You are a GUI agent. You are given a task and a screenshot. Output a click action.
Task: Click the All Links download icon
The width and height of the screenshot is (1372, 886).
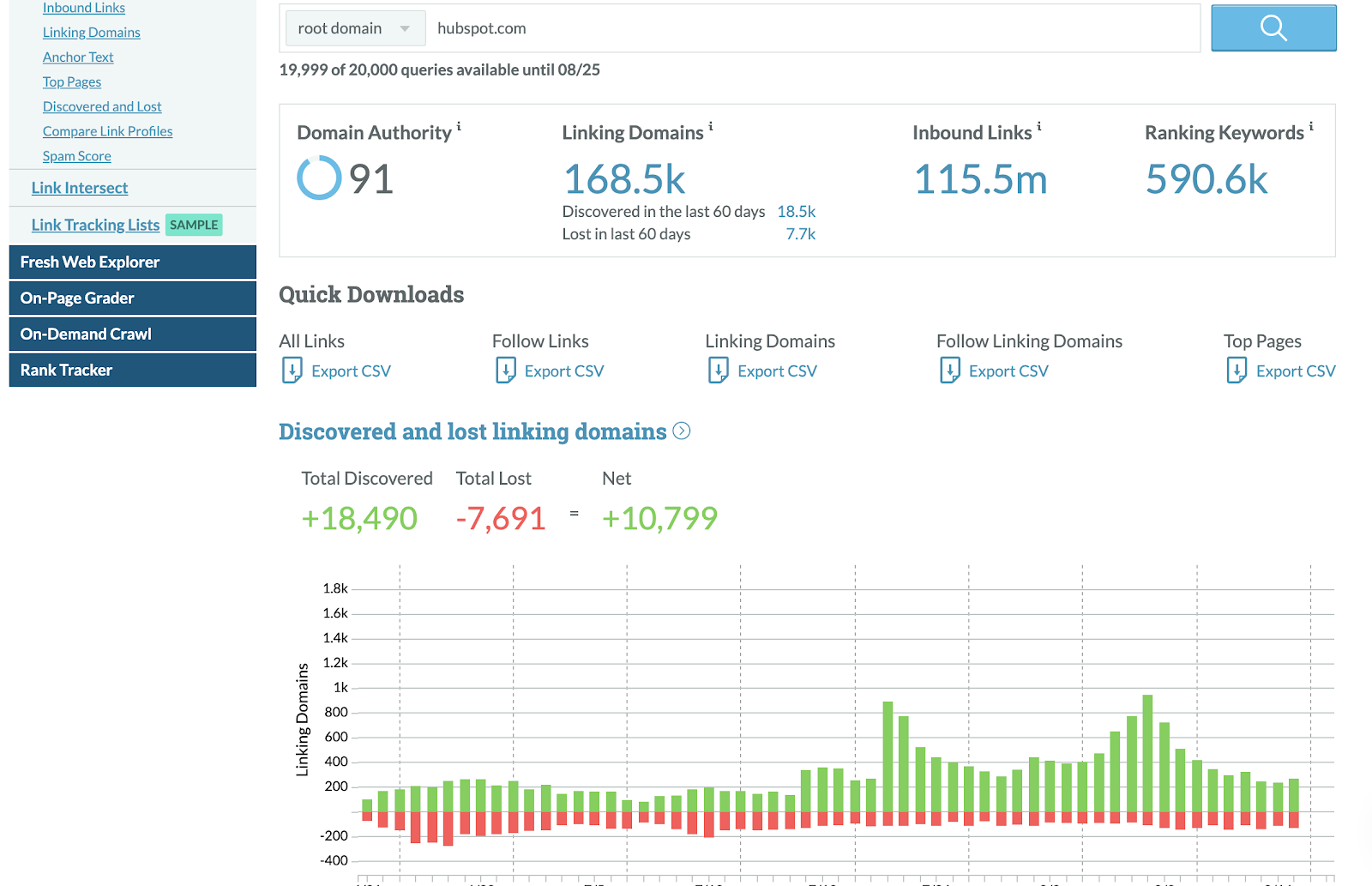(x=292, y=371)
